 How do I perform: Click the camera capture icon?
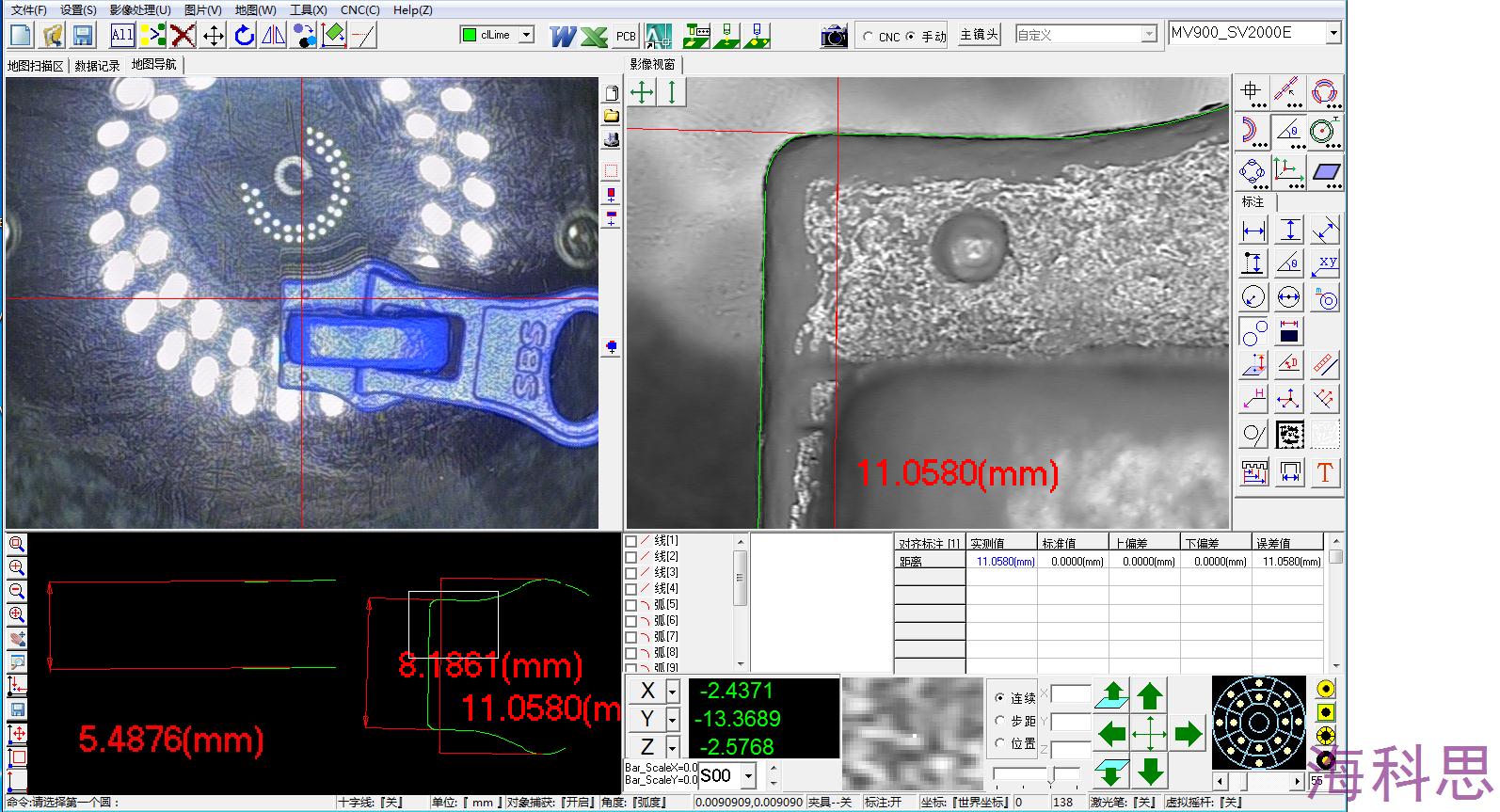click(834, 36)
